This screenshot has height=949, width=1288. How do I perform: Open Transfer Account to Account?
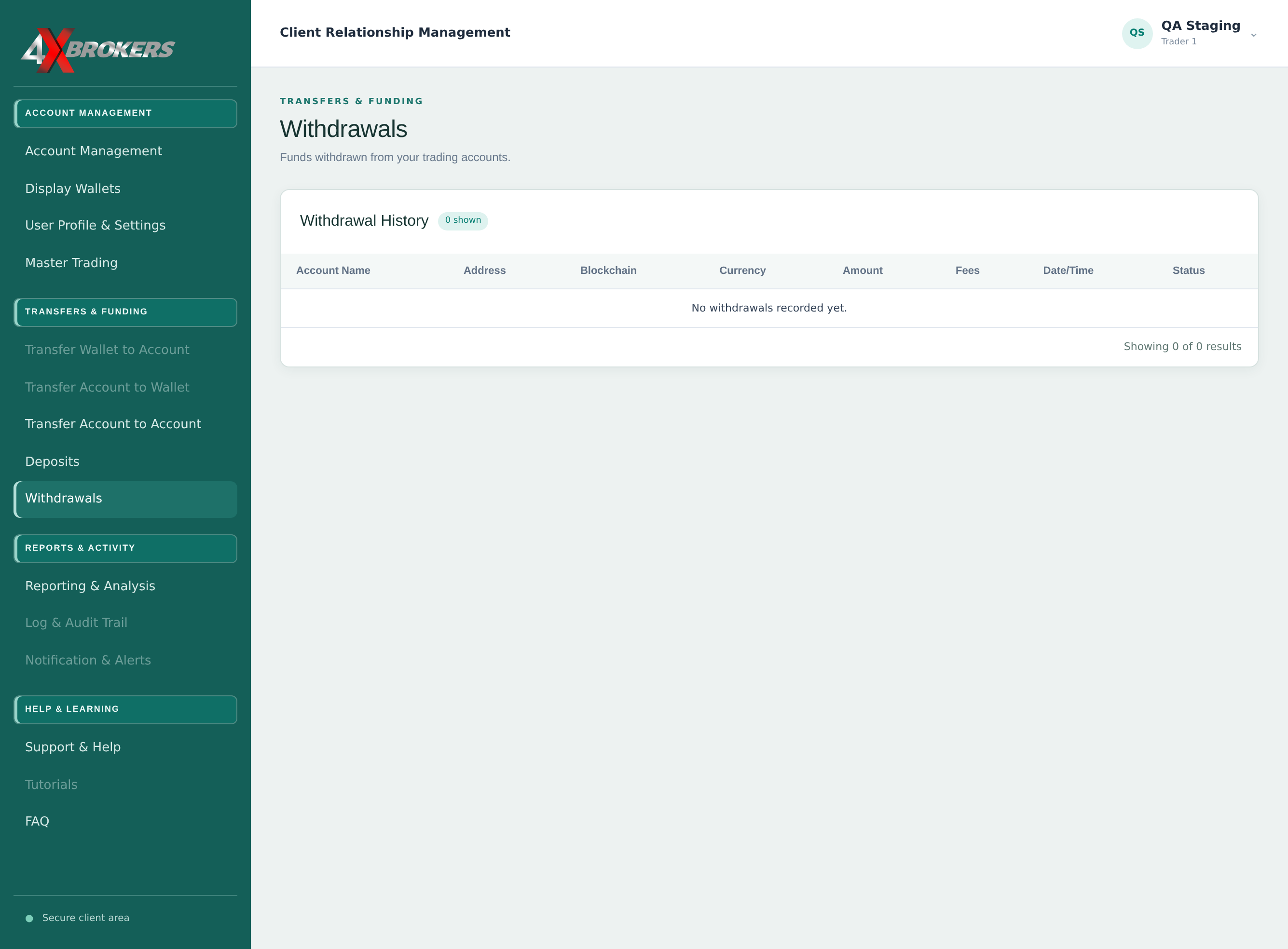(x=125, y=424)
